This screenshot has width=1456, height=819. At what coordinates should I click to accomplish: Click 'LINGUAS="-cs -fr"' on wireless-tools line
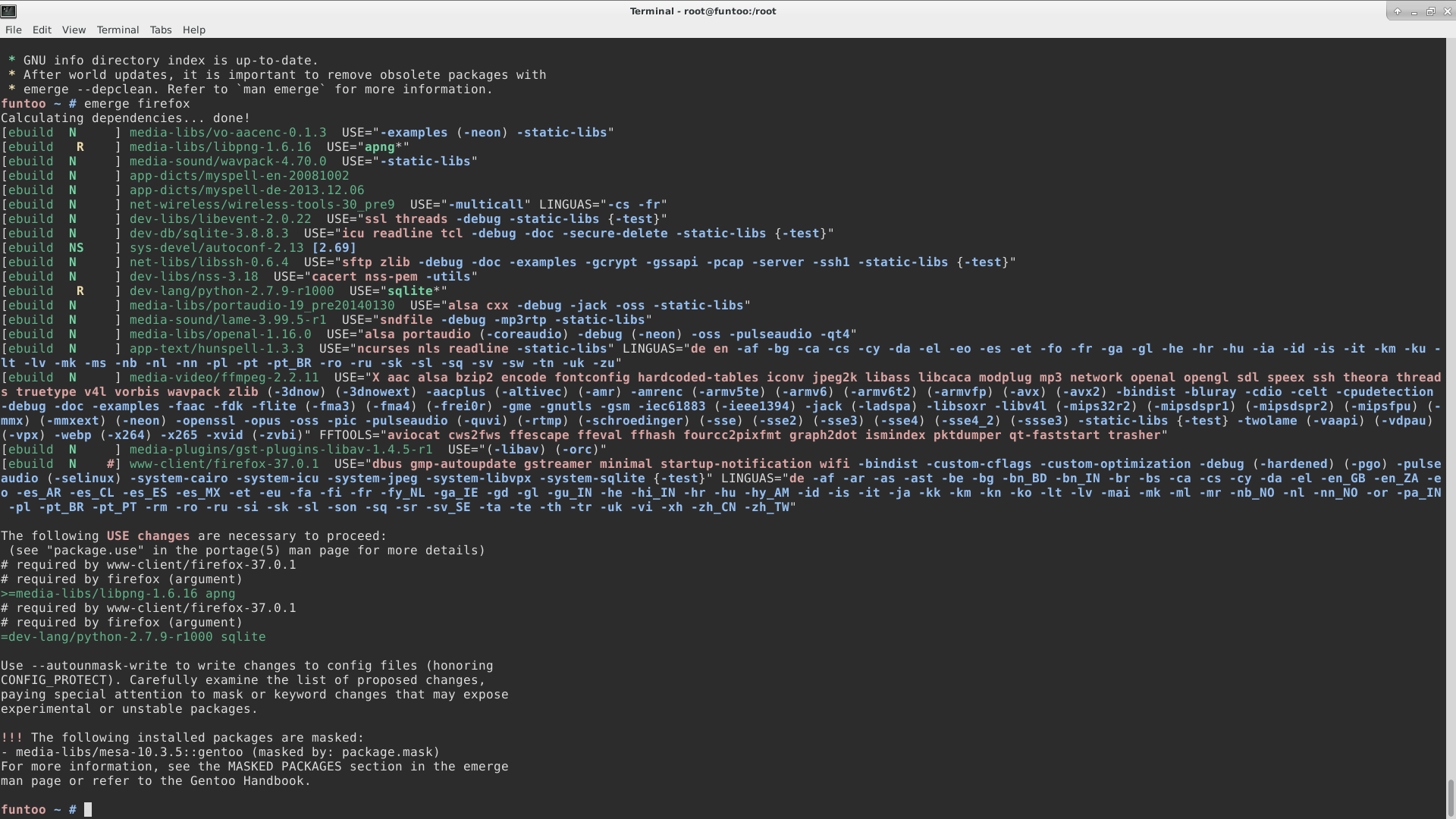click(604, 205)
